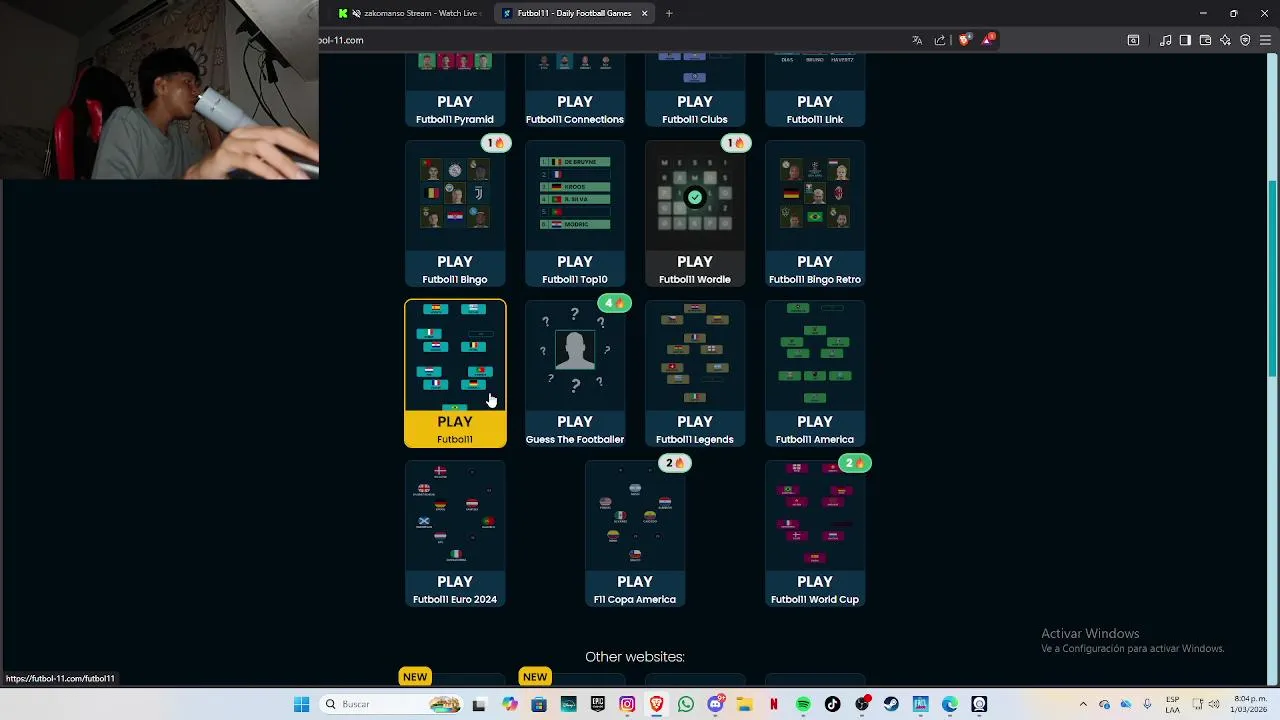Viewport: 1280px width, 720px height.
Task: Toggle the browser sidebar panel
Action: (1185, 40)
